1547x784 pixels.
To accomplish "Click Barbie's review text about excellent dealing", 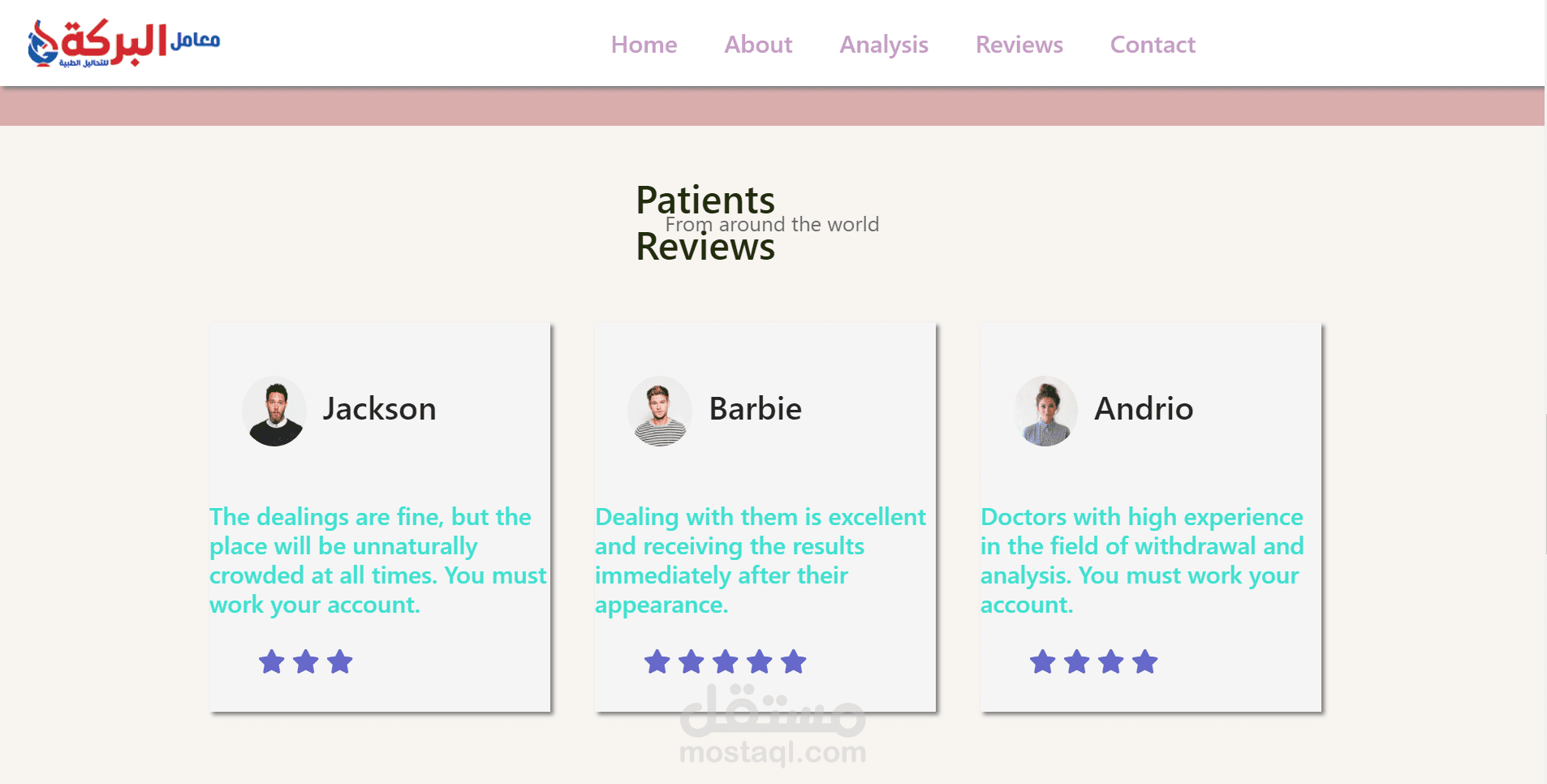I will coord(761,561).
